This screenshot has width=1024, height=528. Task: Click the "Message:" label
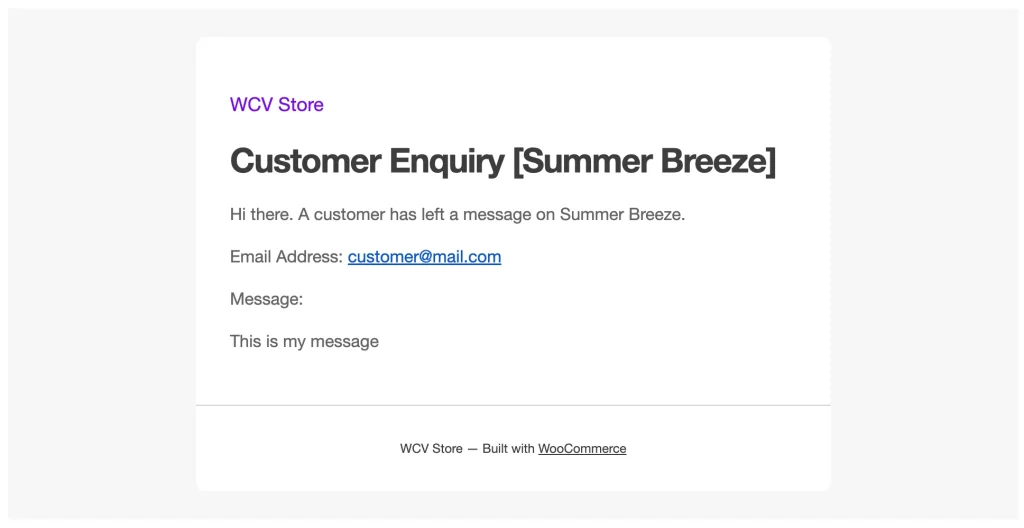tap(266, 299)
